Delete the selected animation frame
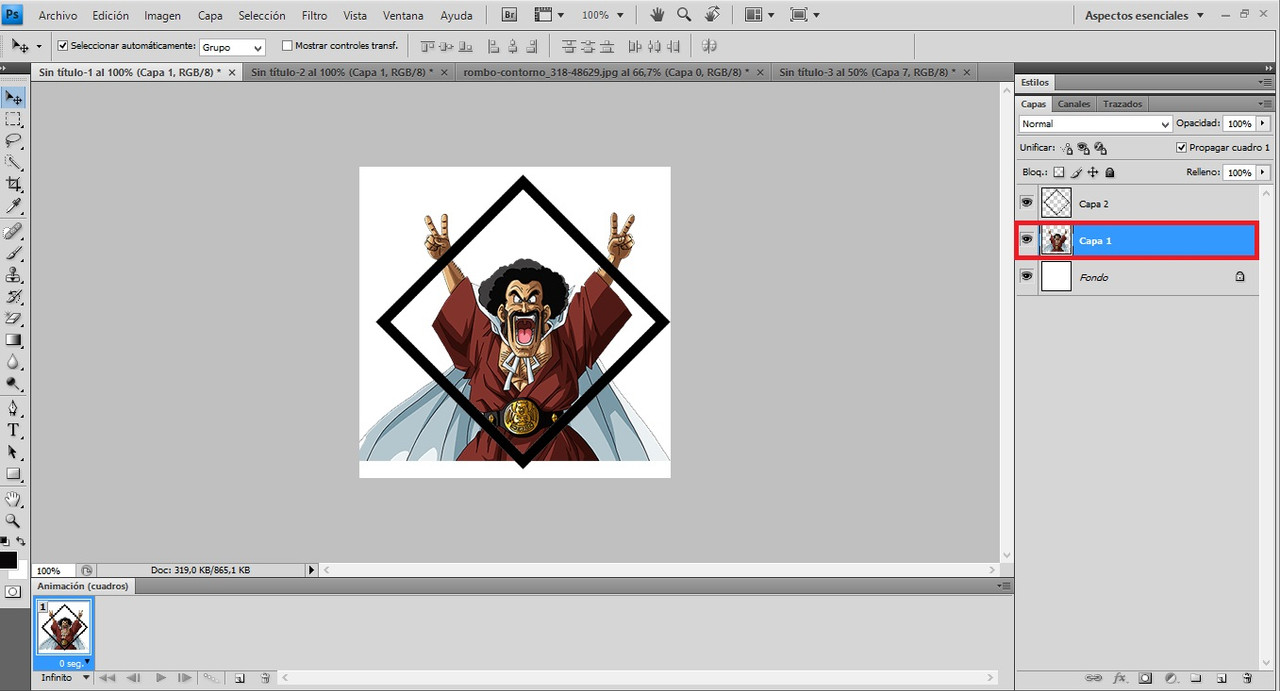The height and width of the screenshot is (691, 1280). tap(265, 678)
